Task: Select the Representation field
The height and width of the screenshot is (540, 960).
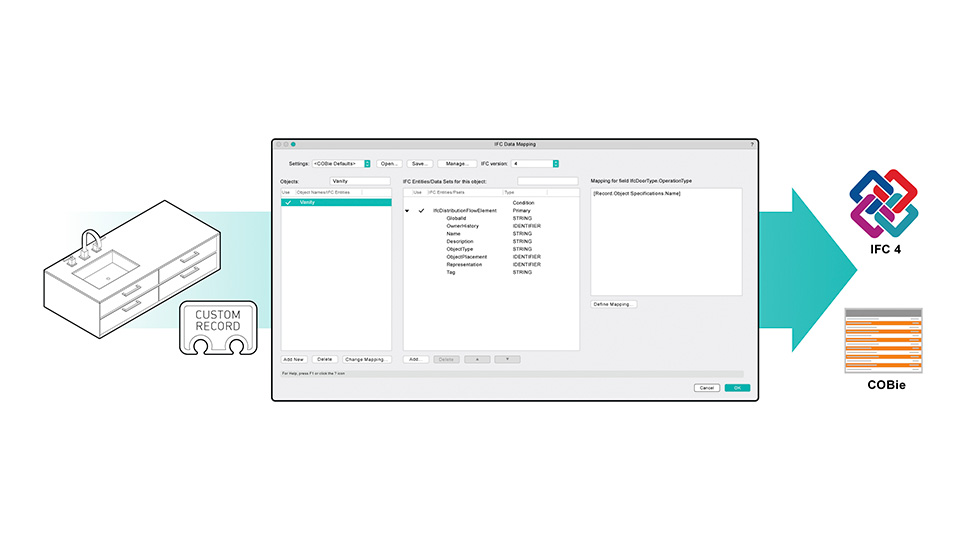Action: pyautogui.click(x=464, y=264)
